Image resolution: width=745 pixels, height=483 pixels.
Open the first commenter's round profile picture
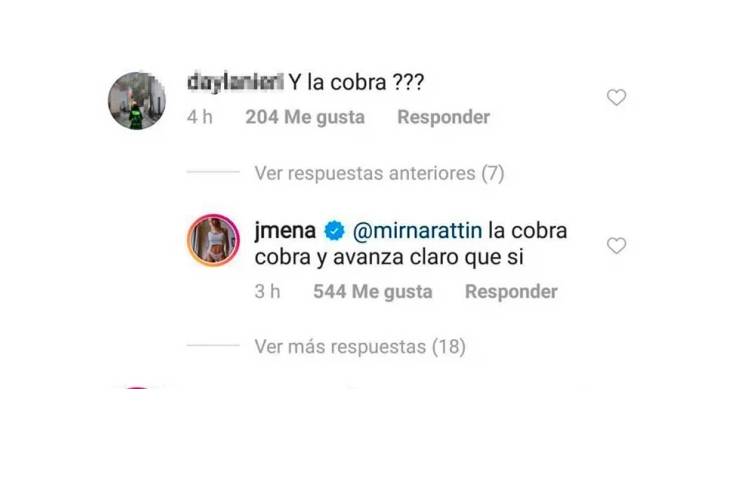(x=137, y=100)
